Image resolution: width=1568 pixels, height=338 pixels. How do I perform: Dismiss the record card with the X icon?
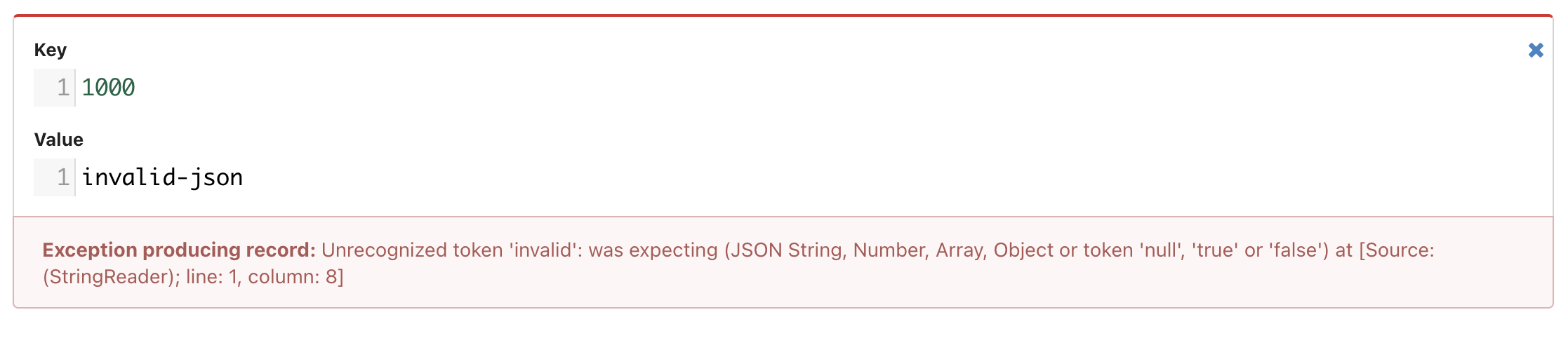[x=1536, y=50]
